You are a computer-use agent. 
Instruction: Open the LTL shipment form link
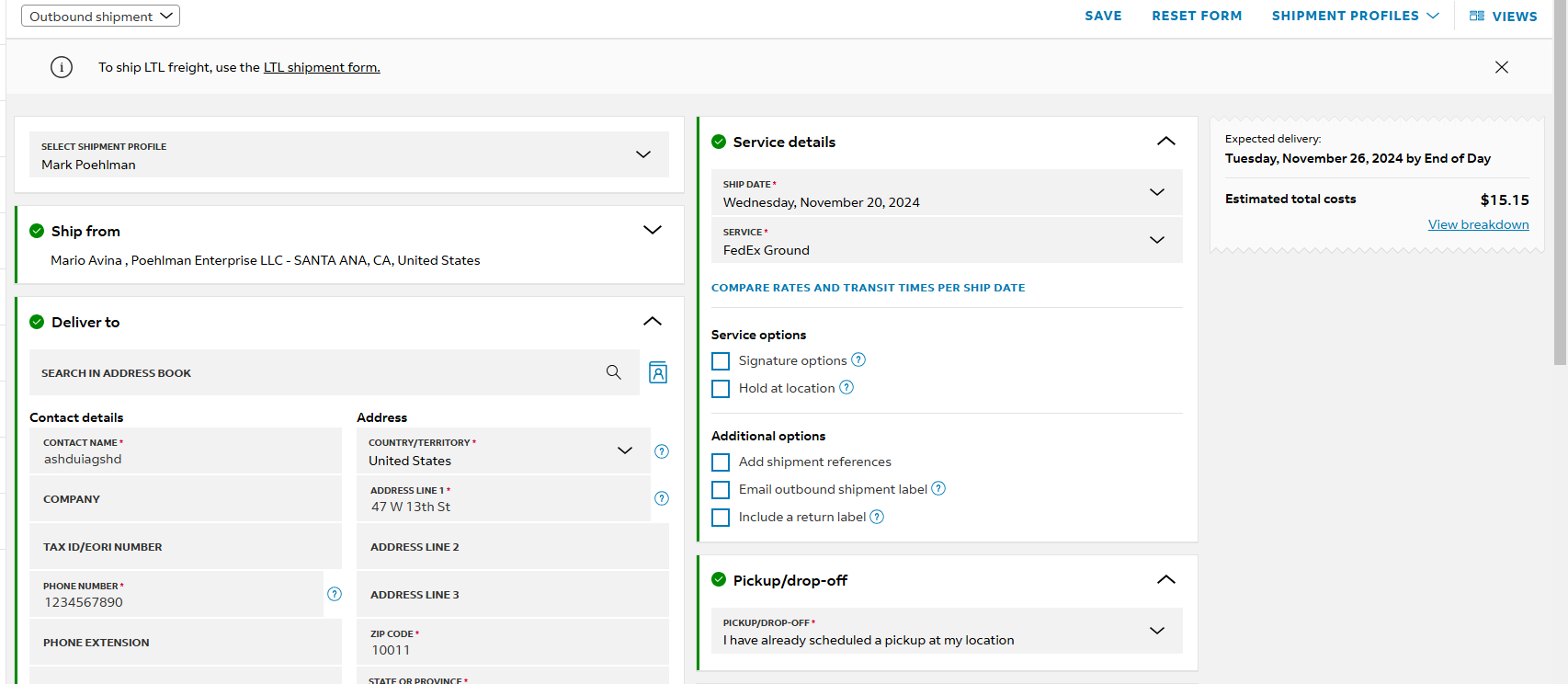(322, 67)
